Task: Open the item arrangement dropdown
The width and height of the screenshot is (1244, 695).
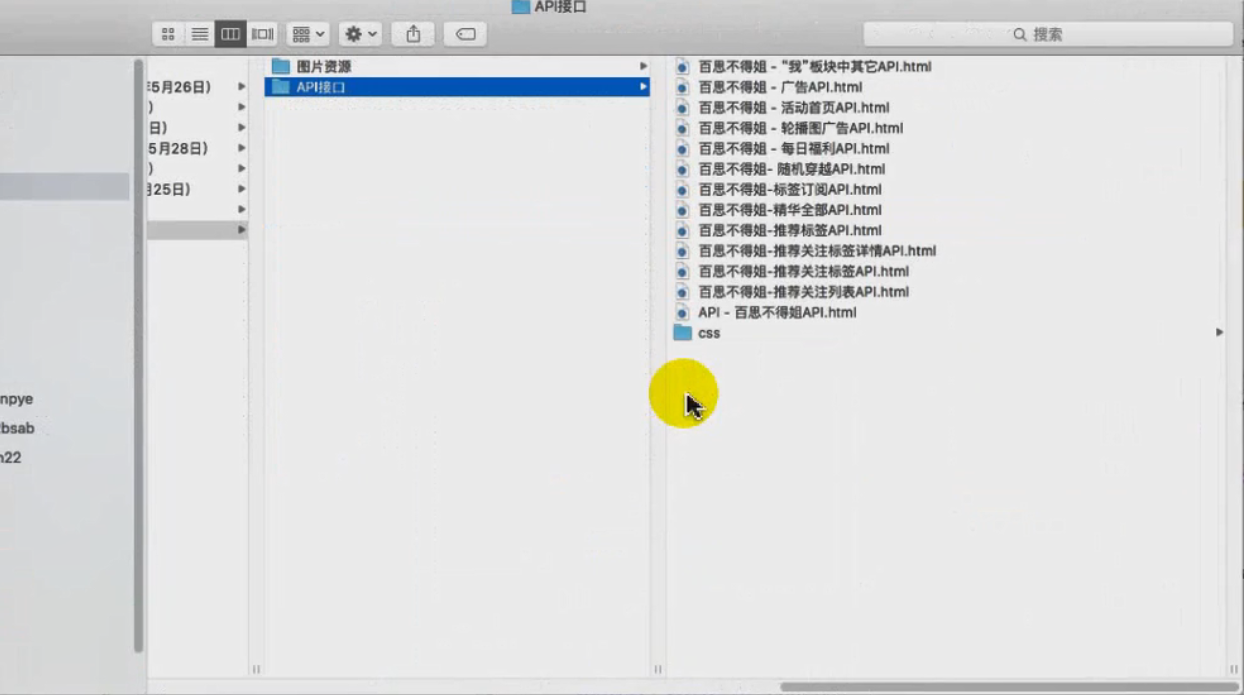Action: [x=308, y=34]
